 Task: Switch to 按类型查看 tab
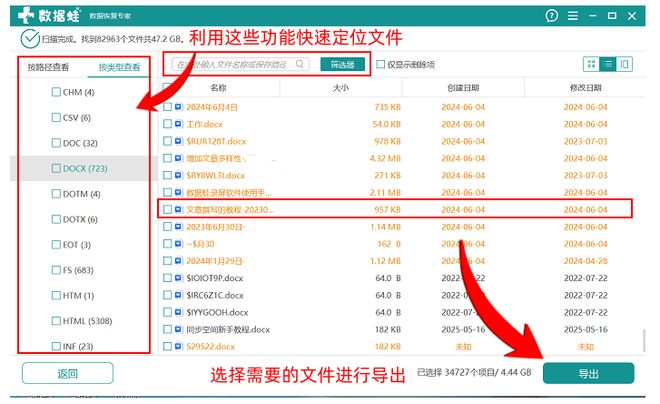pyautogui.click(x=119, y=67)
